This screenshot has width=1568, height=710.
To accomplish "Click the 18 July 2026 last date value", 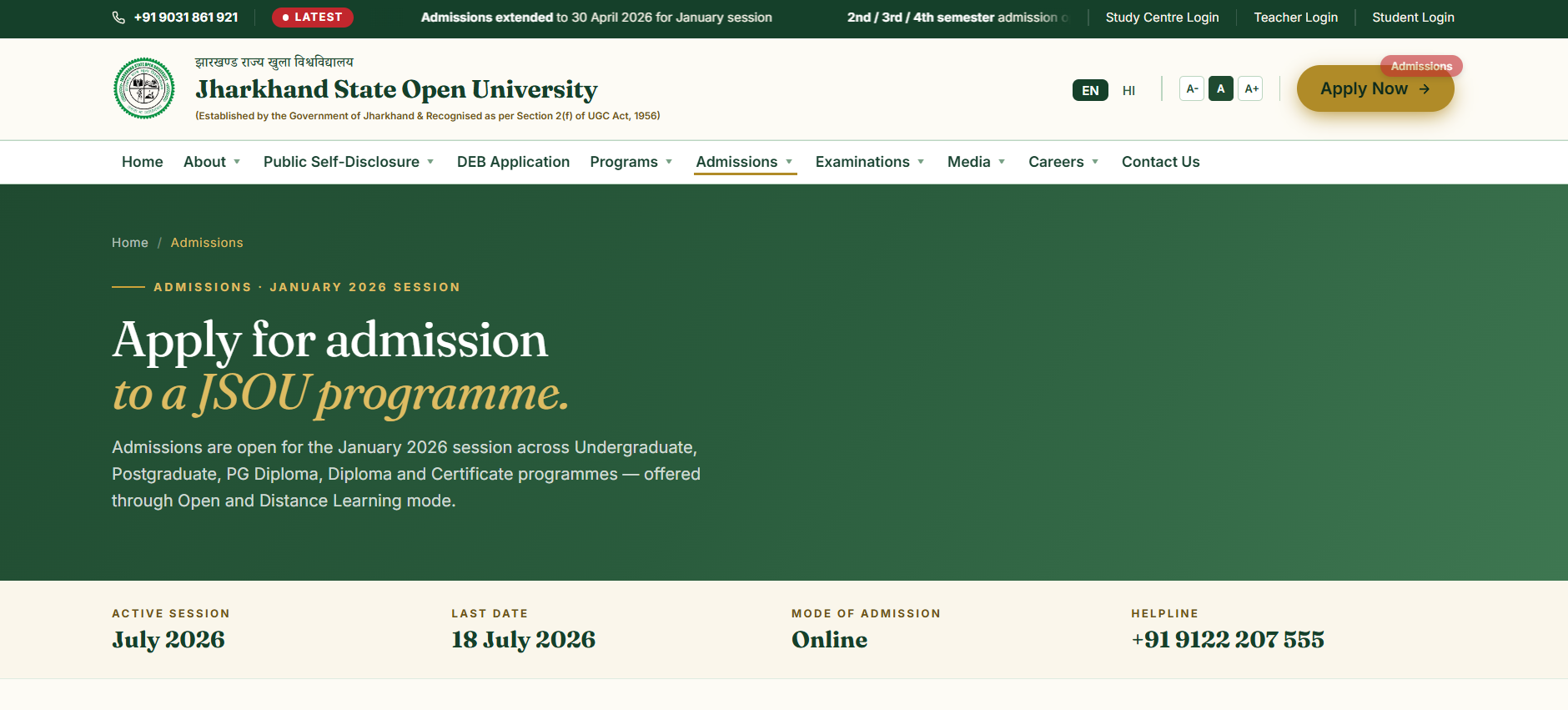I will (523, 640).
